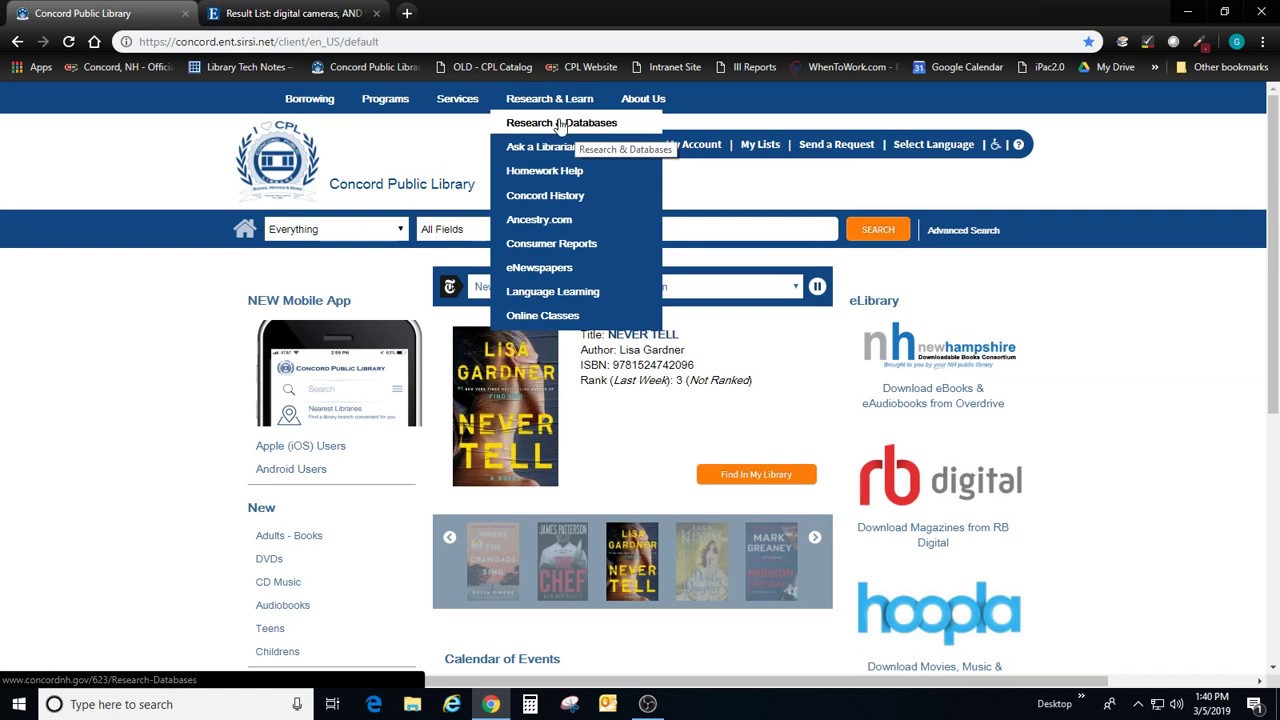Open Apple (iOS) Users link
The width and height of the screenshot is (1280, 720).
tap(300, 446)
